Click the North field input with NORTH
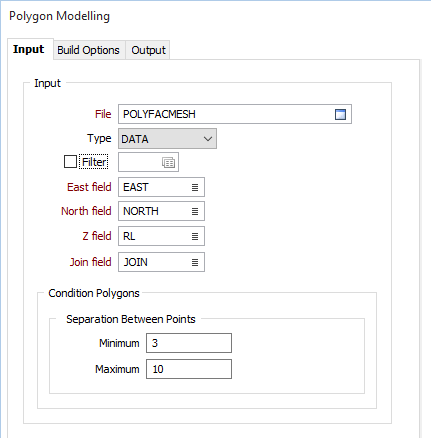This screenshot has width=431, height=438. (161, 211)
